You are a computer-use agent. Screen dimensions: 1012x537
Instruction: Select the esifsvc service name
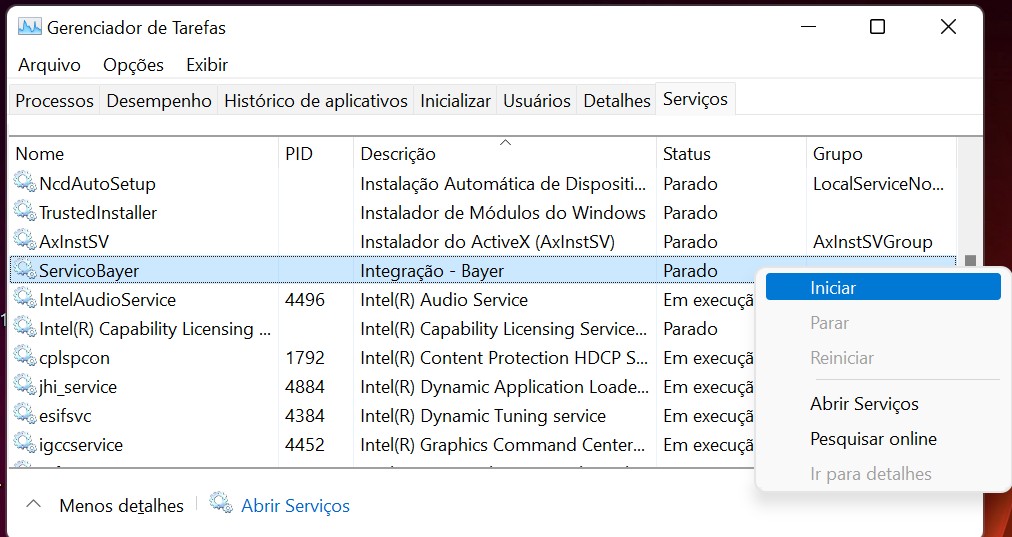(65, 416)
